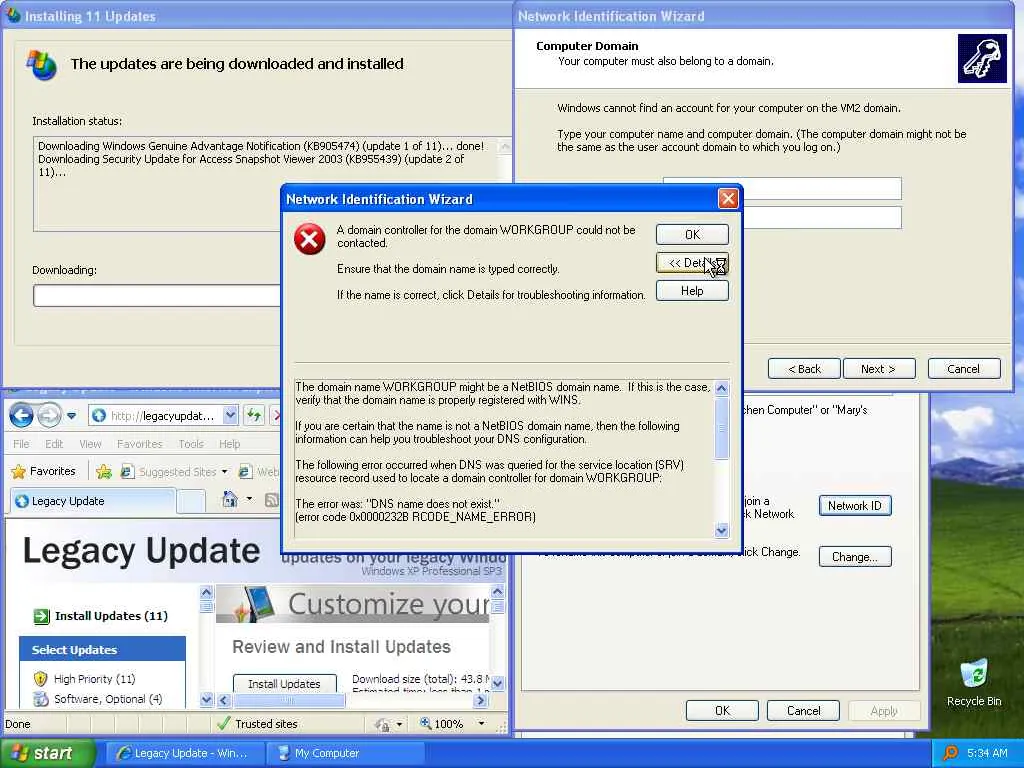Open a new blank browser tab
Viewport: 1024px width, 768px height.
[191, 502]
